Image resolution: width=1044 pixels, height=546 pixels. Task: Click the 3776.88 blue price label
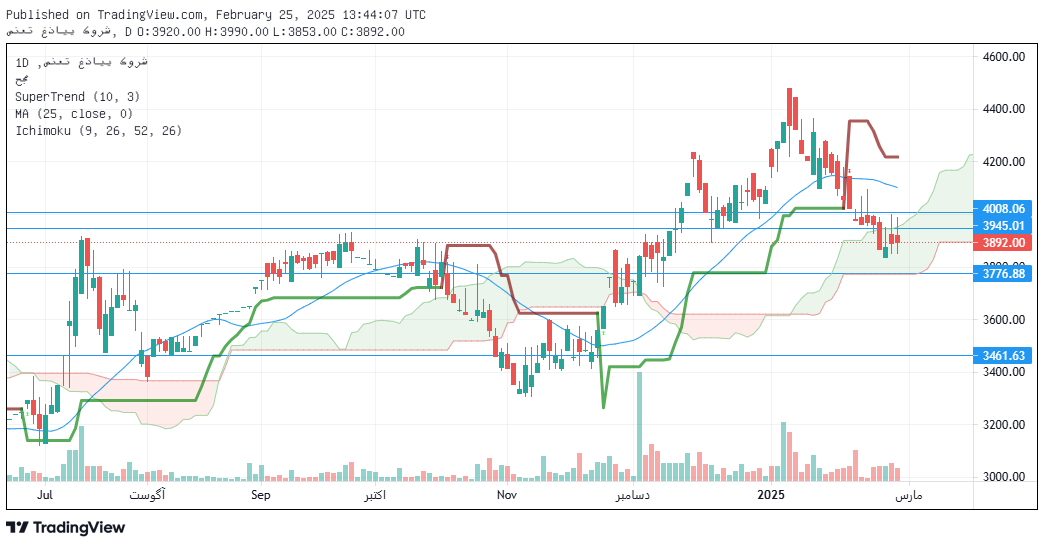pyautogui.click(x=1002, y=274)
